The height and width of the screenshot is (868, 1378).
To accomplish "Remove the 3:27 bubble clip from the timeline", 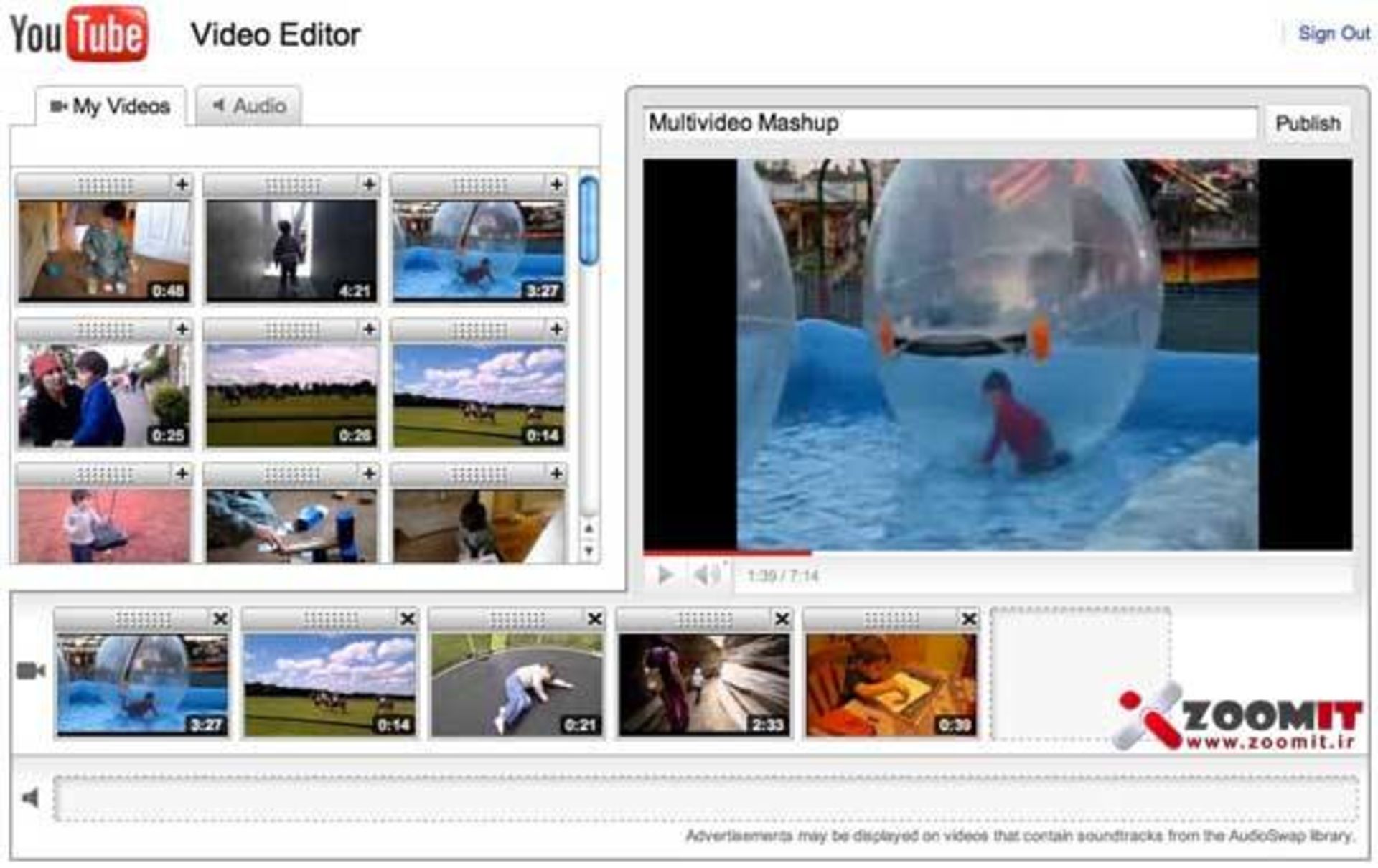I will click(x=220, y=618).
